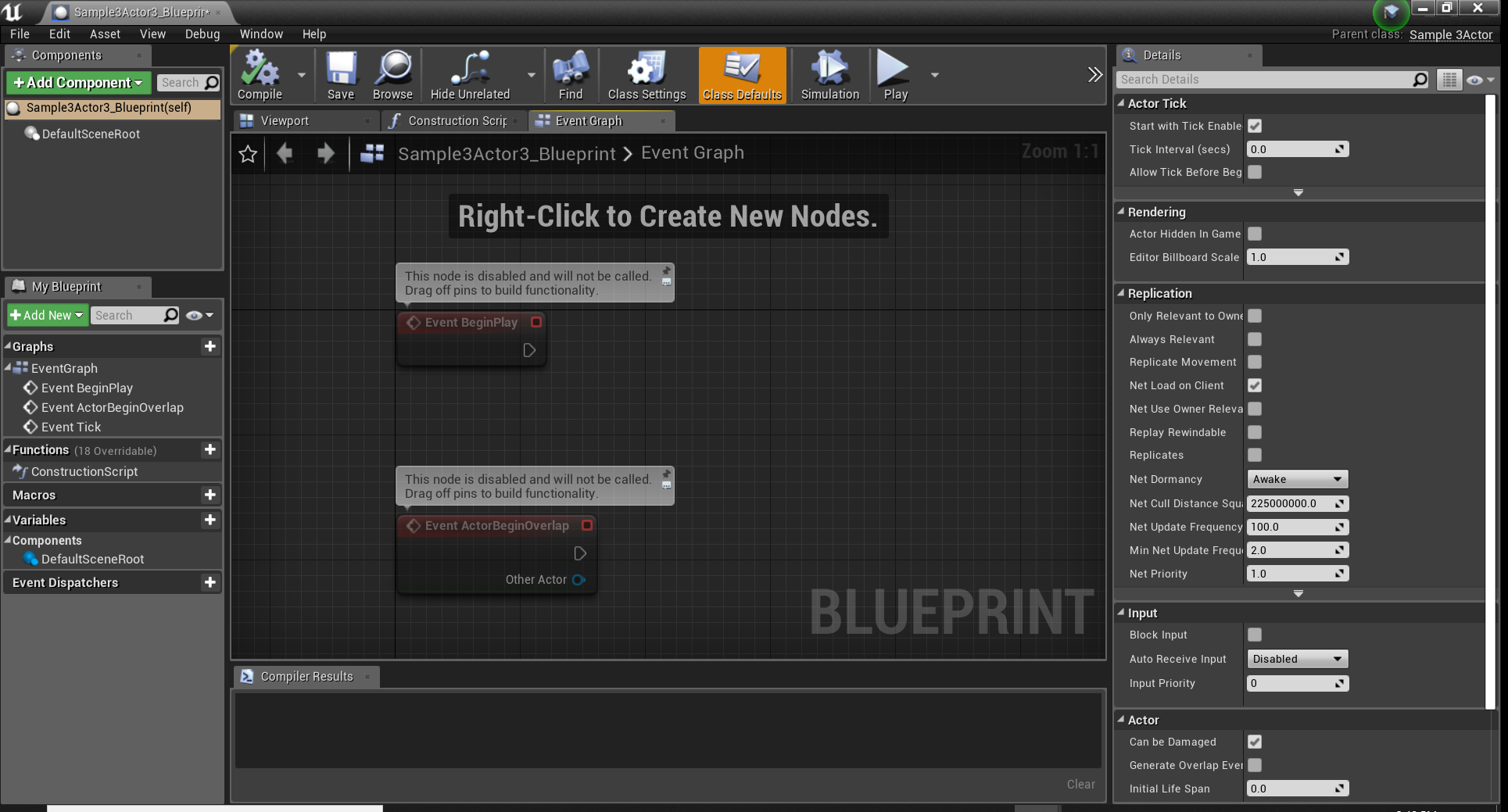
Task: Open Details property matrix grid icon
Action: (1449, 80)
